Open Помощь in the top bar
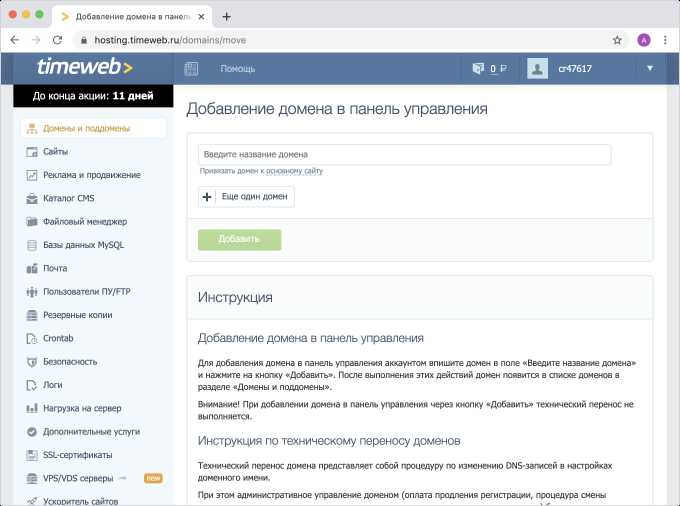The image size is (680, 506). pos(238,69)
